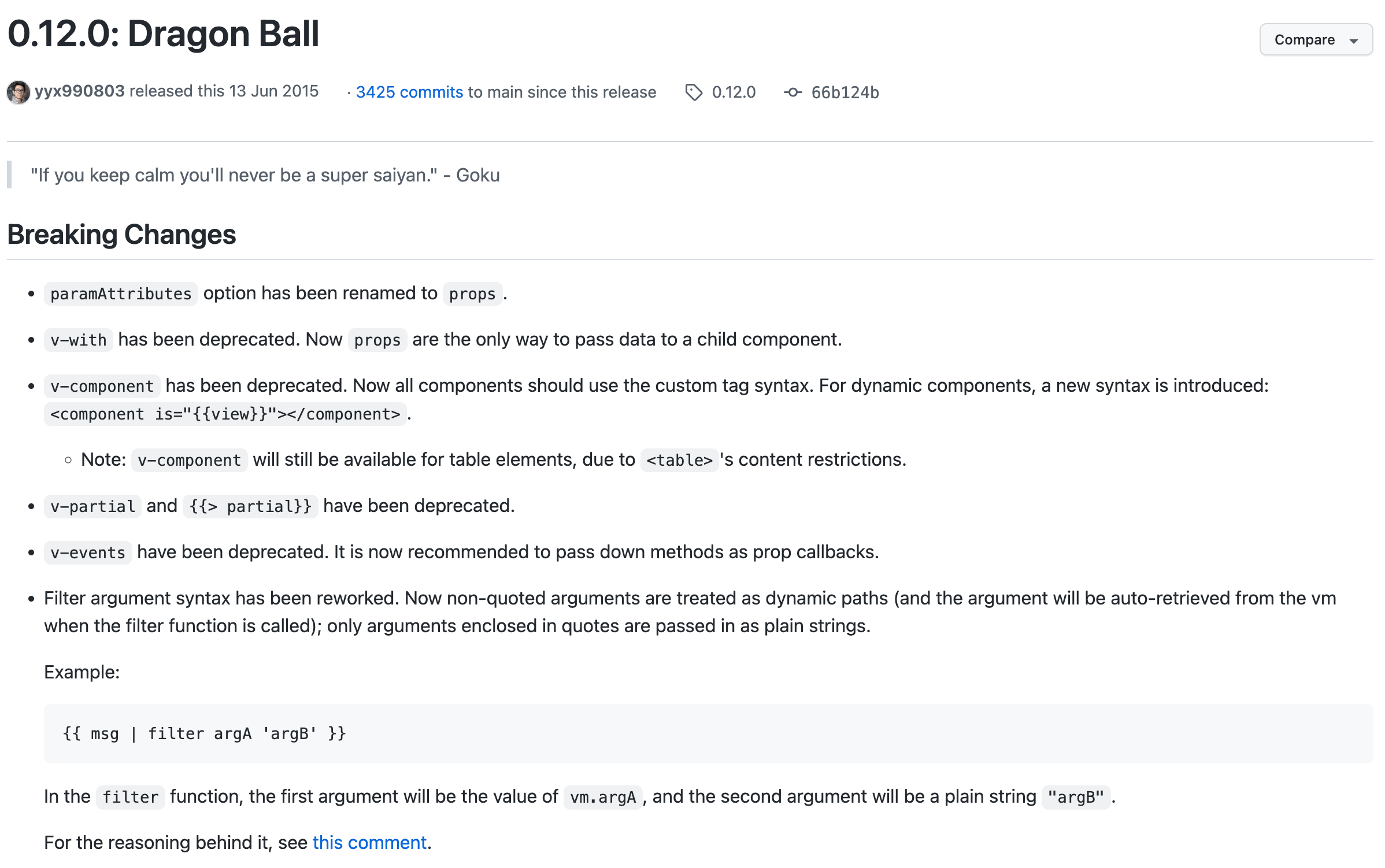Click the v-with inline code
Screen dimensions: 1385x868
78,340
